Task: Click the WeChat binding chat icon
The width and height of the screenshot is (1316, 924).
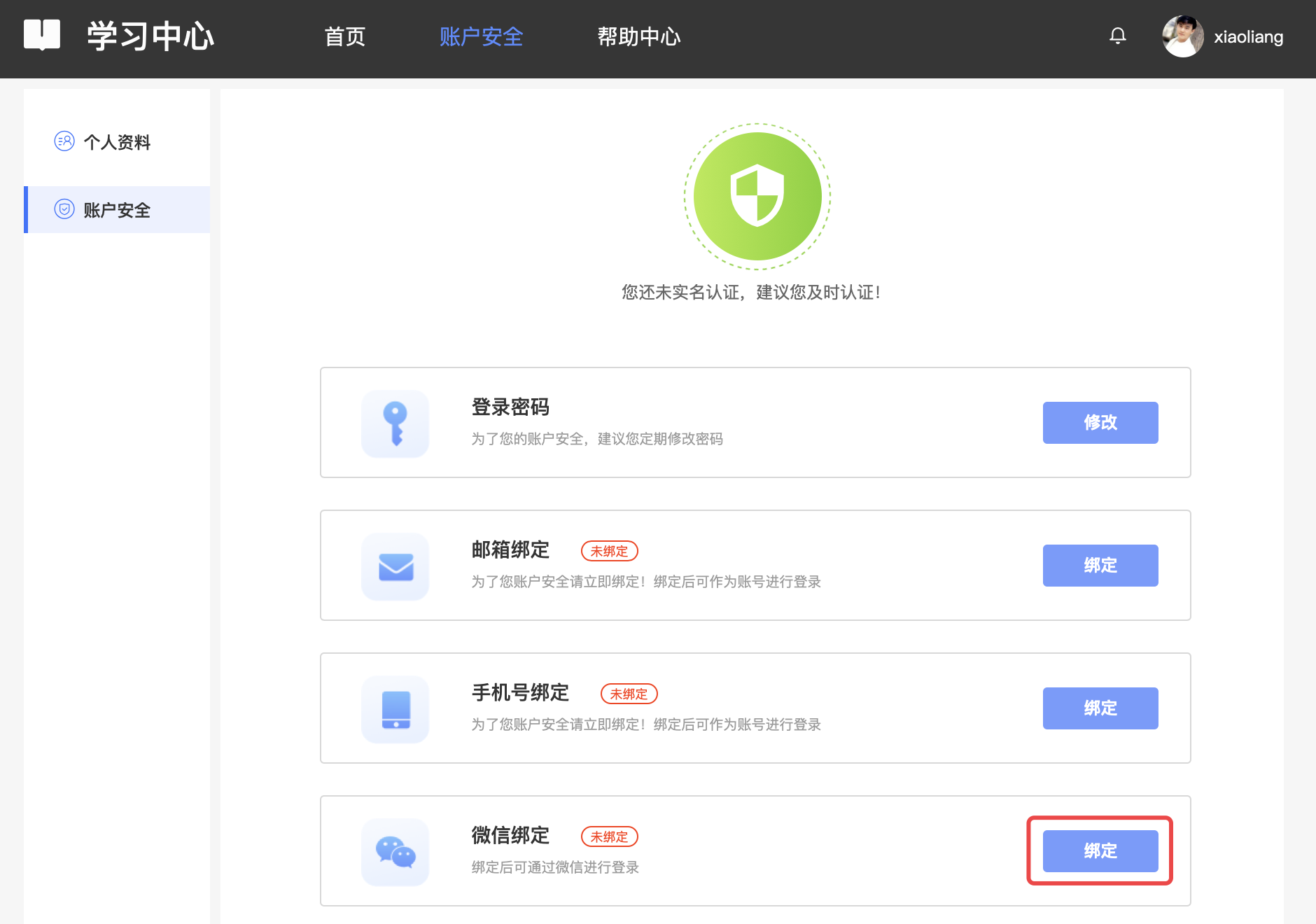Action: (395, 852)
